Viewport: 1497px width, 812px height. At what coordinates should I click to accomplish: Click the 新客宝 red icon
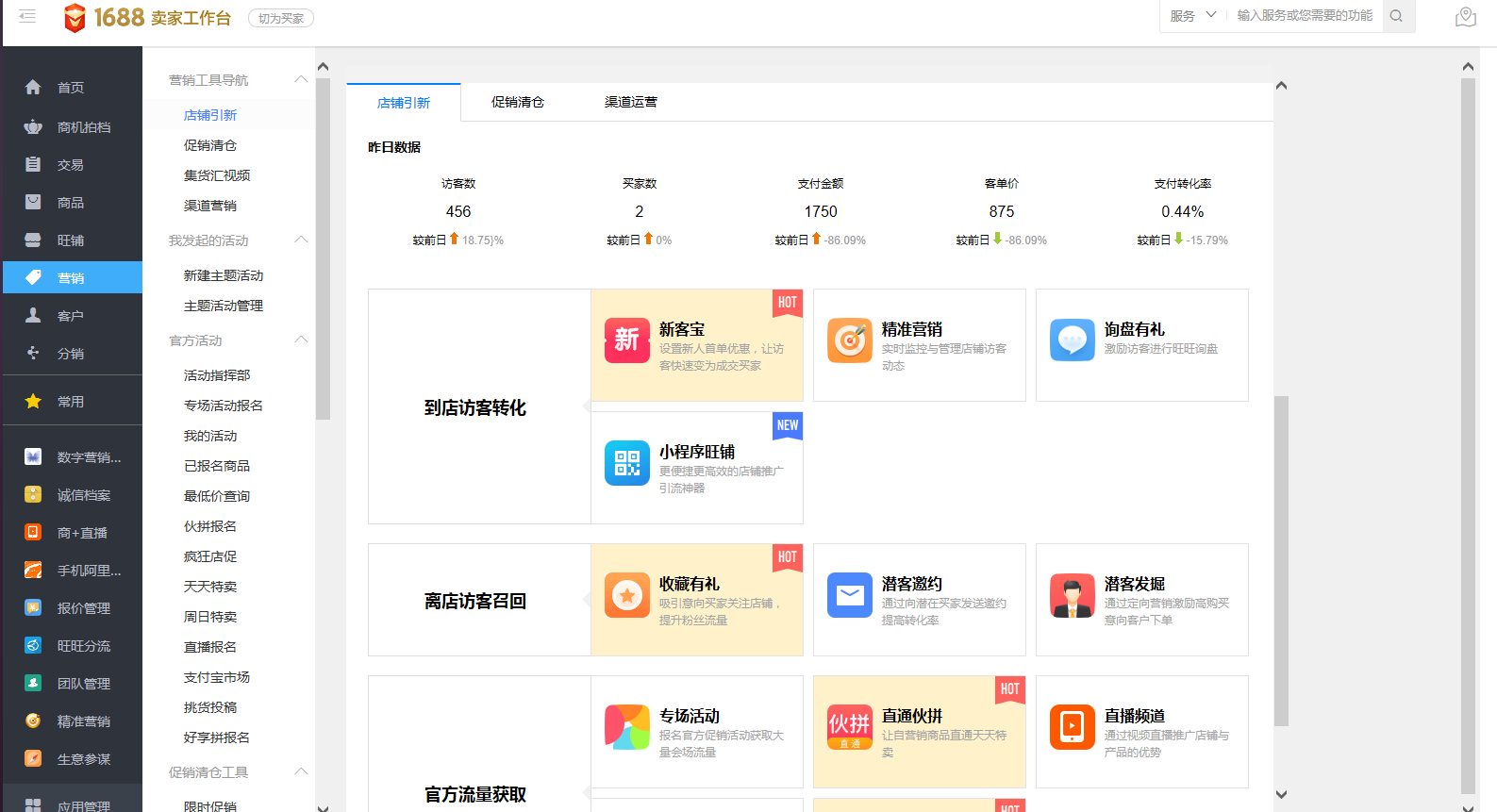click(x=627, y=340)
